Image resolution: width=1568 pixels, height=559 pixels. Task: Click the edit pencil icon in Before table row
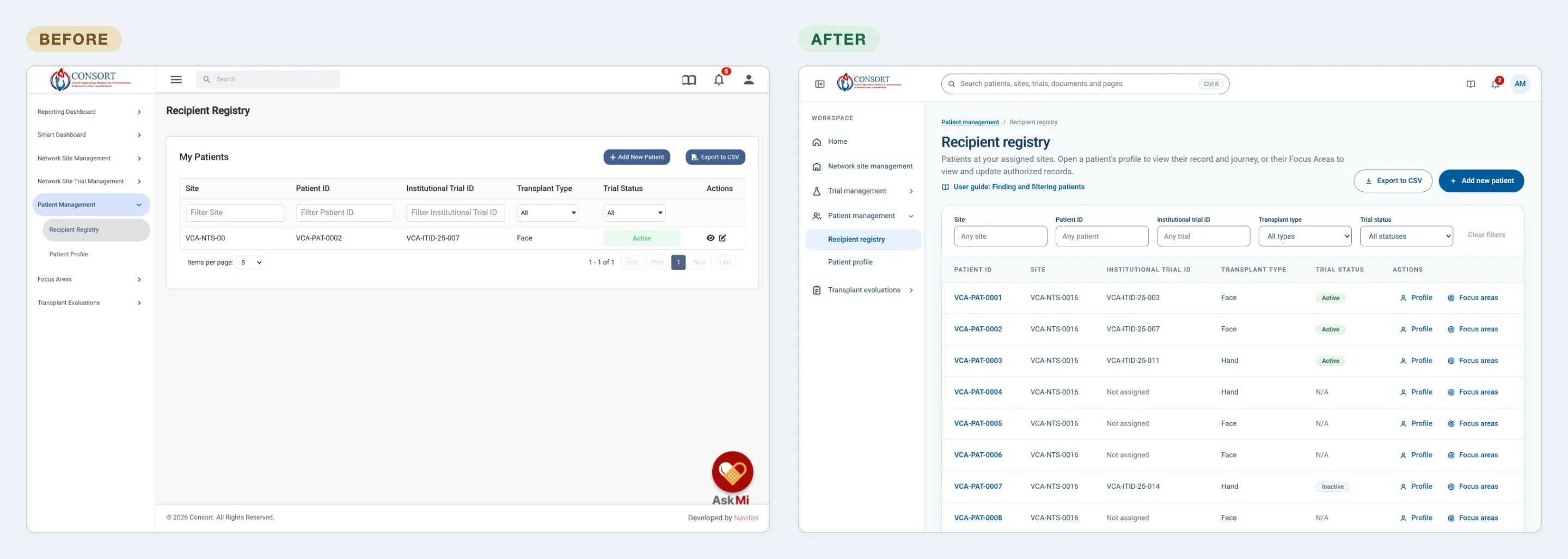coord(722,238)
